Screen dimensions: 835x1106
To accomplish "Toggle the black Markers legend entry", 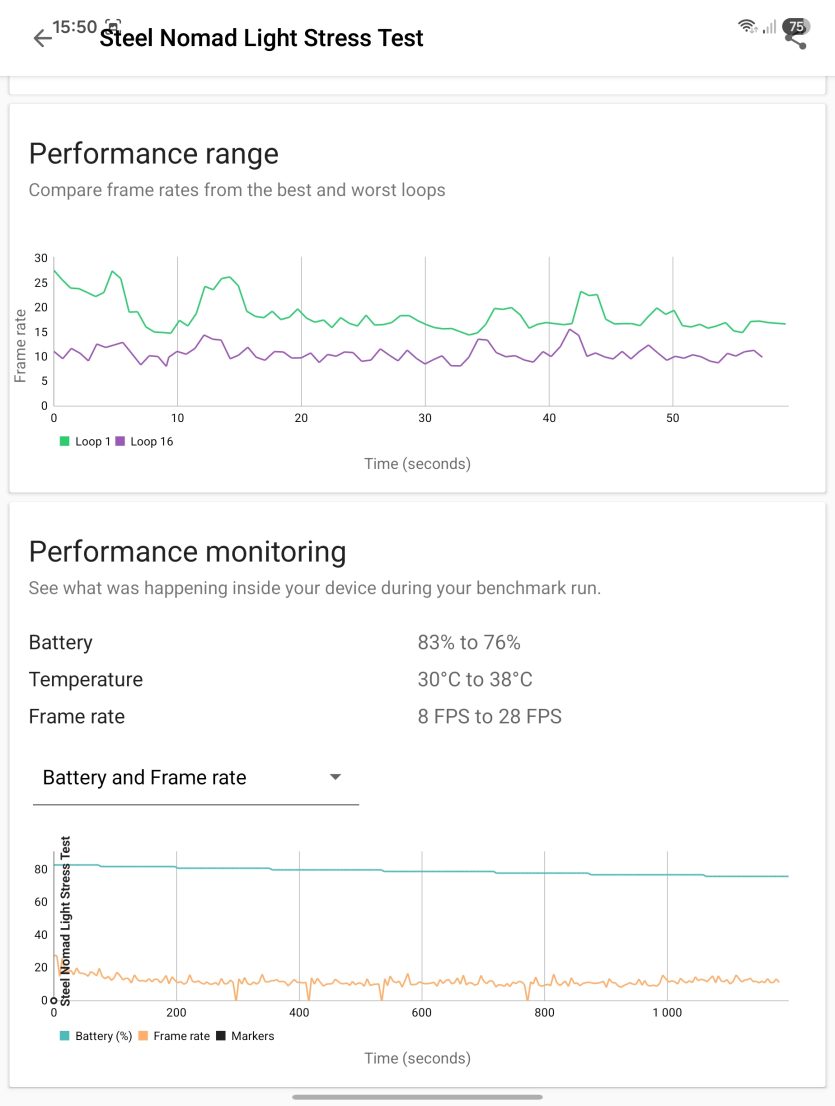I will pos(245,1036).
